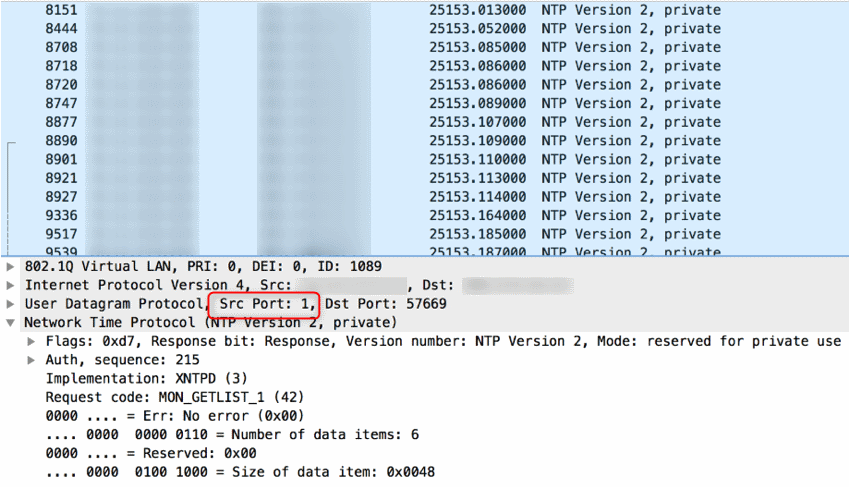Select the 802.1Q Virtual LAN line
This screenshot has height=487, width=849.
coord(203,267)
